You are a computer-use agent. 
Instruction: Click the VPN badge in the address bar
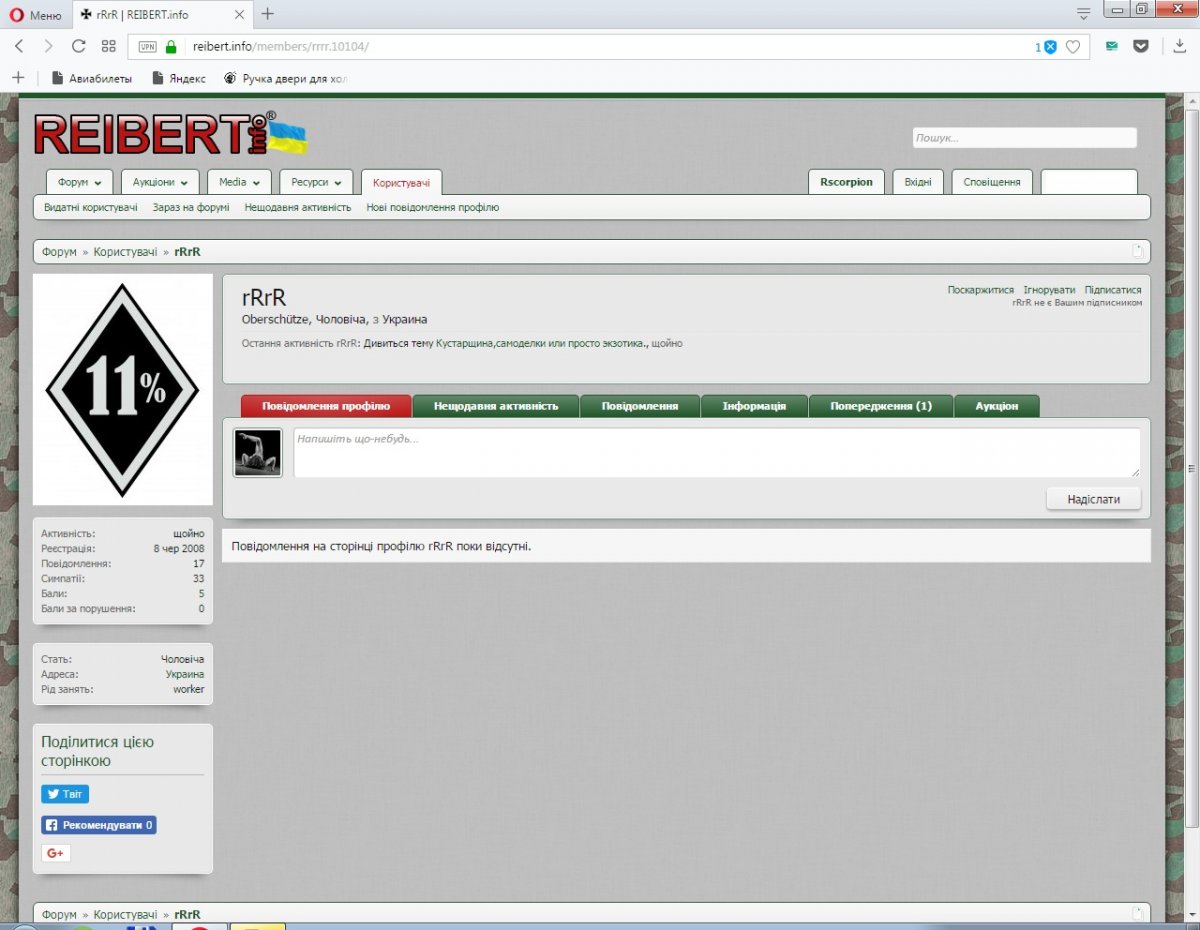pyautogui.click(x=147, y=47)
